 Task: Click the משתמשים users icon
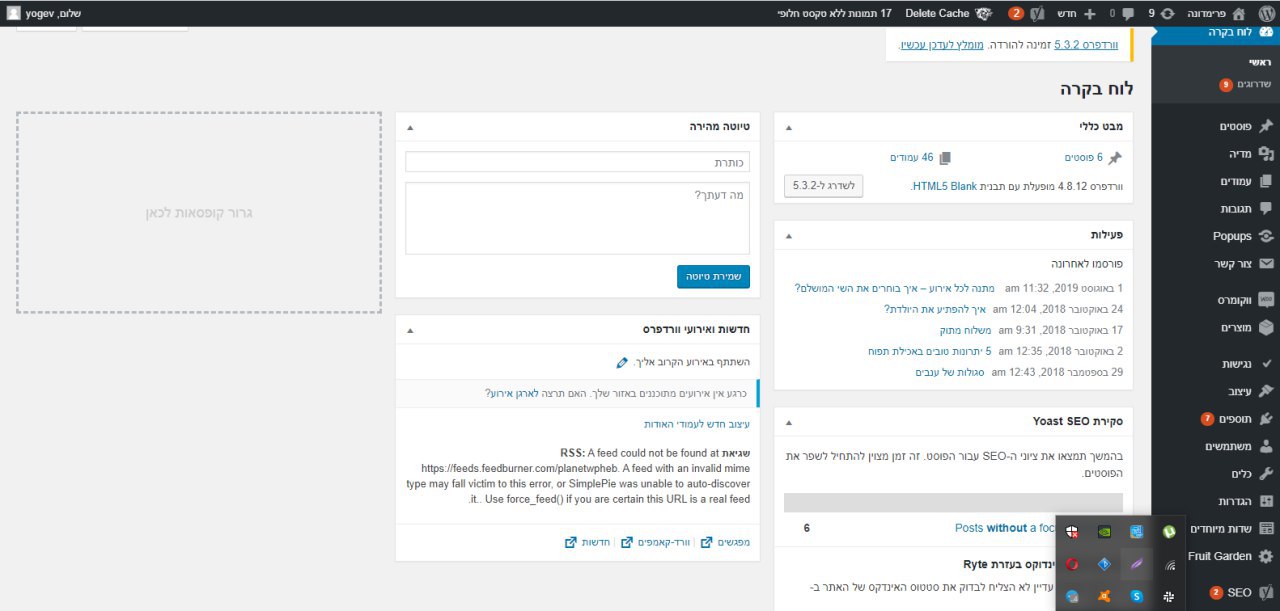1266,446
